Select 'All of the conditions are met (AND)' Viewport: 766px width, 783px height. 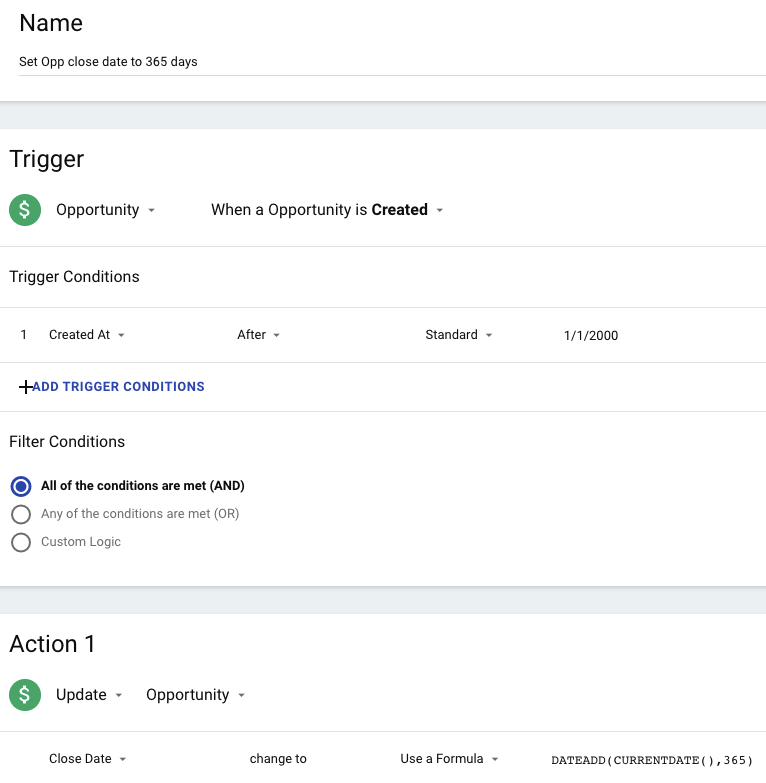(x=21, y=486)
